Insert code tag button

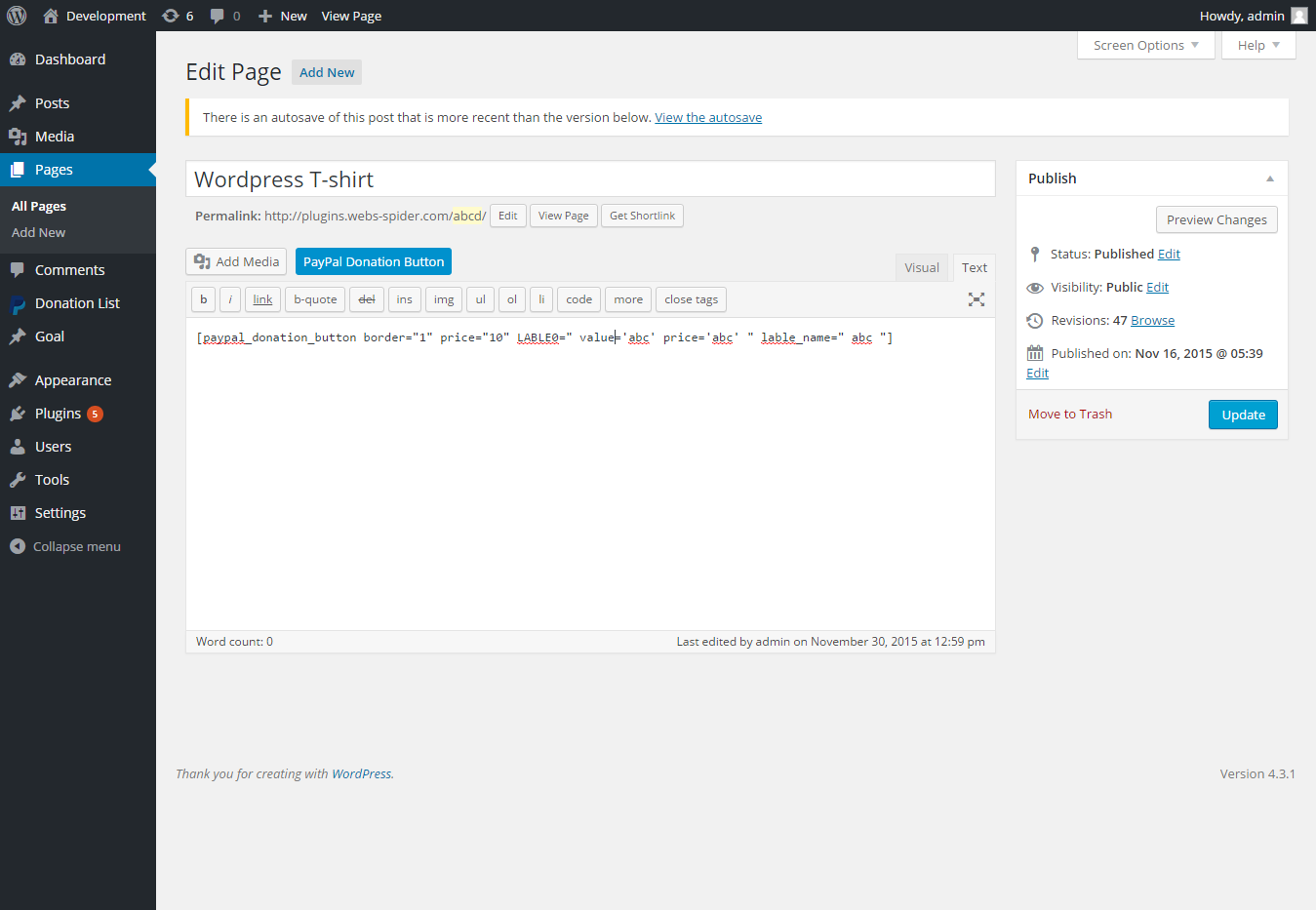tap(579, 299)
